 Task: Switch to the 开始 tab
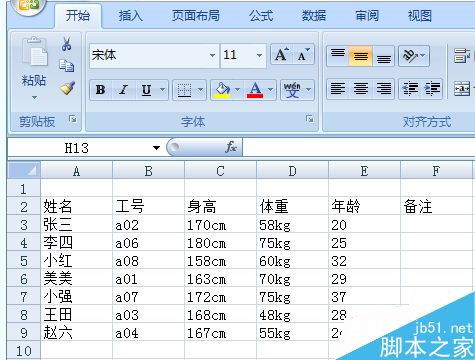pos(78,16)
